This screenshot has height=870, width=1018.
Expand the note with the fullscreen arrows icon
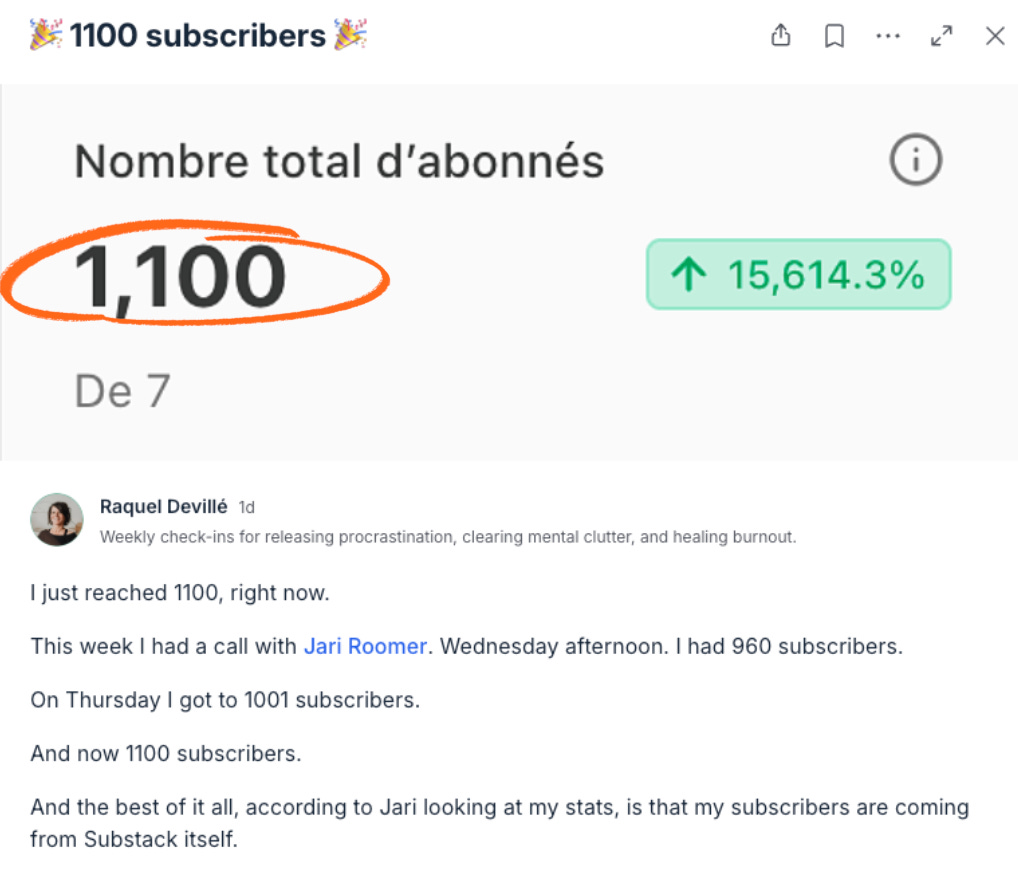coord(941,36)
